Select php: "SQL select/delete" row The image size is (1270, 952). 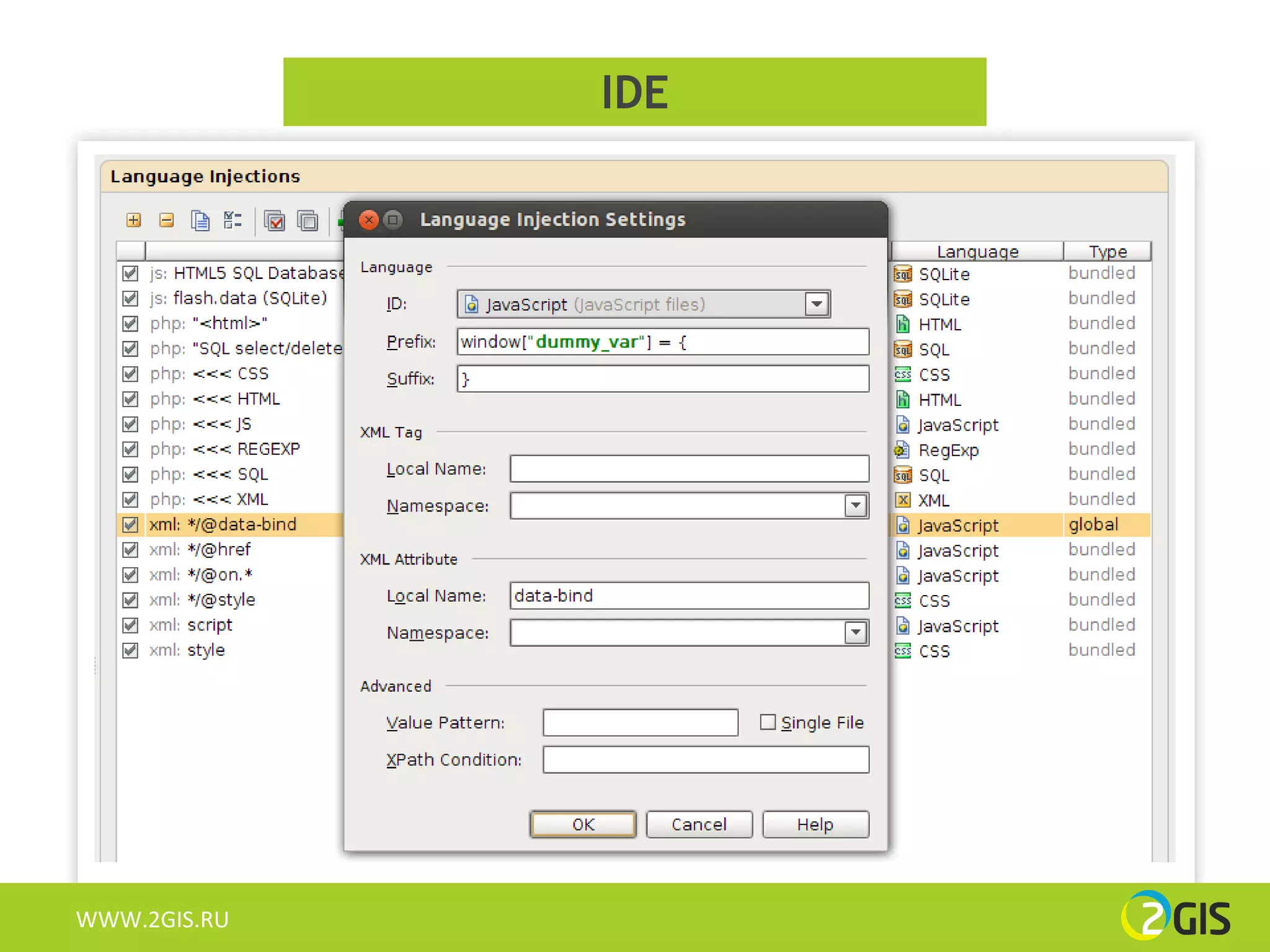coord(230,349)
